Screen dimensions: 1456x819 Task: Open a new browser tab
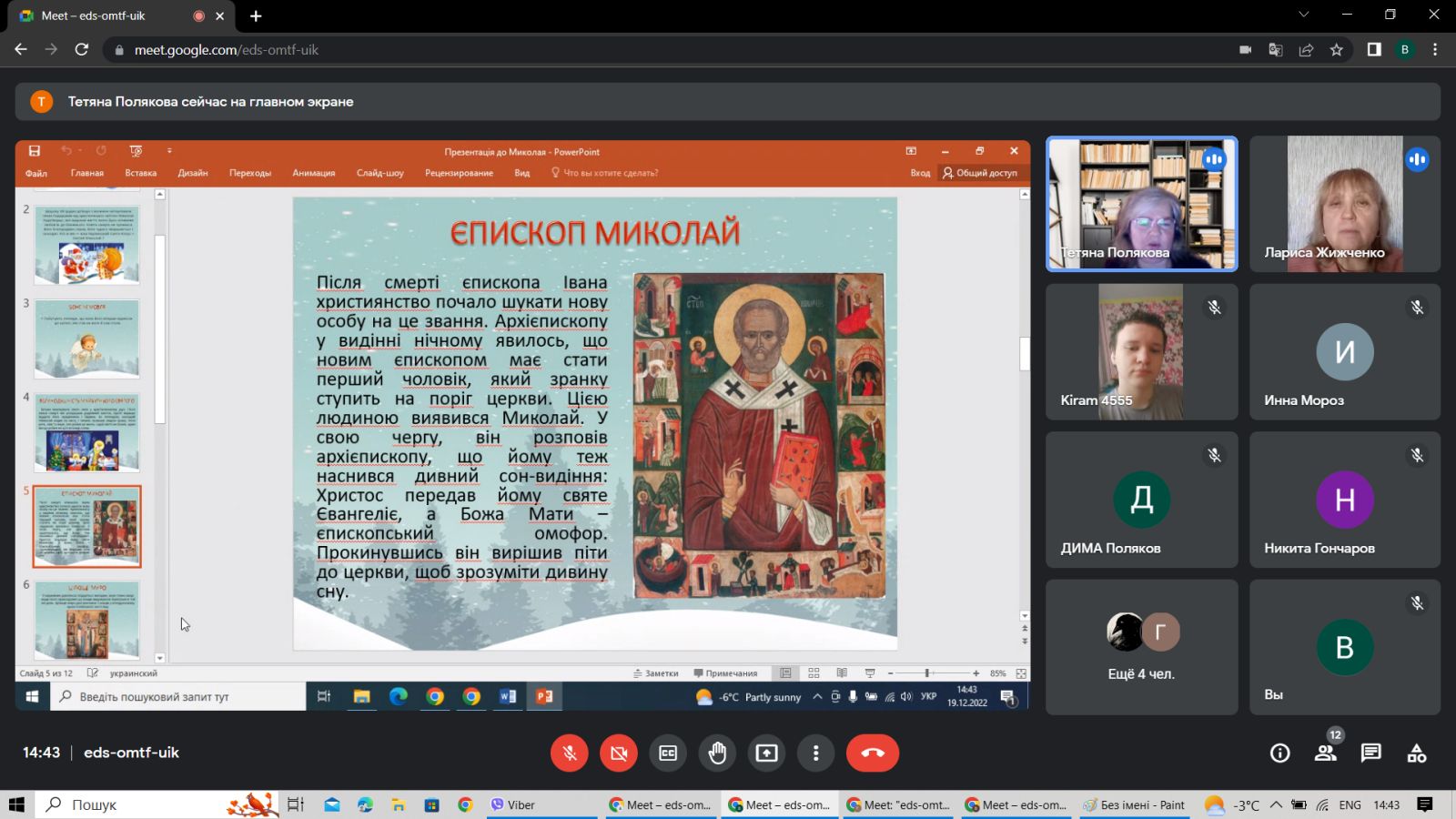(x=256, y=15)
